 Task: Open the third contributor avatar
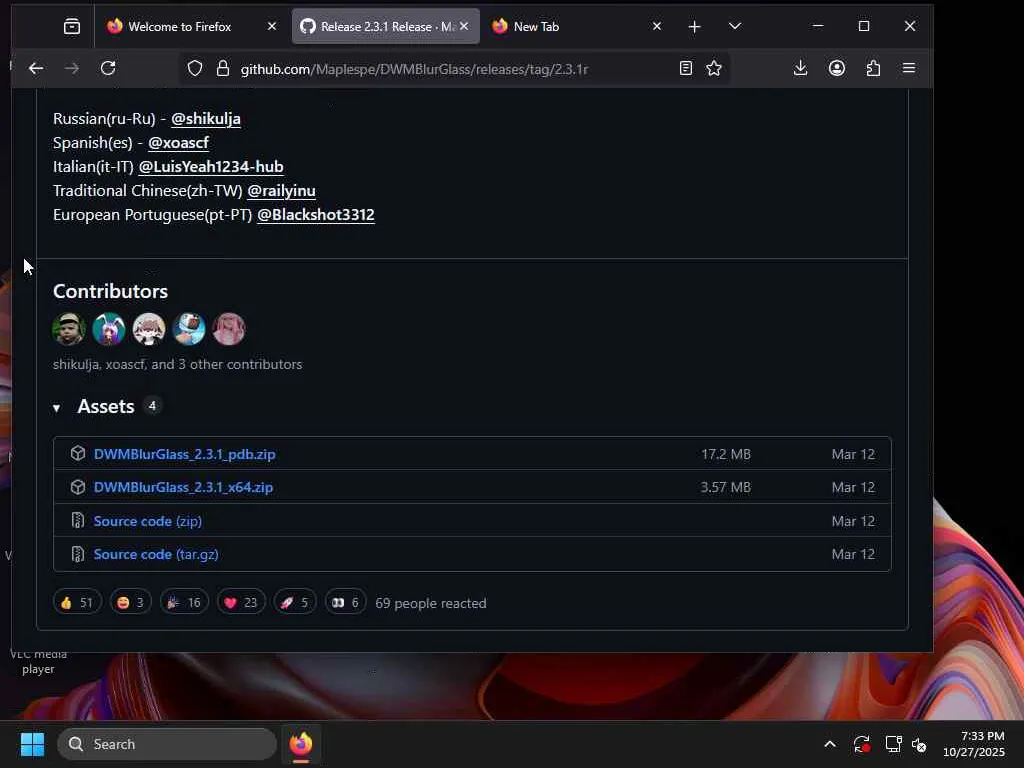[149, 328]
